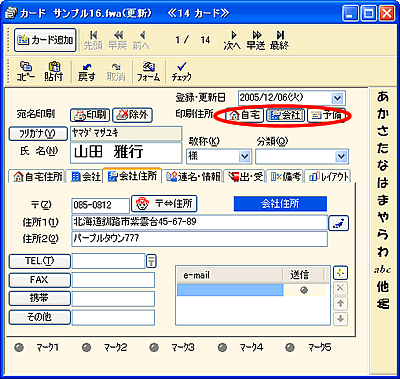This screenshot has width=400, height=379.
Task: Click the 会社住所 blue header label
Action: pyautogui.click(x=280, y=204)
